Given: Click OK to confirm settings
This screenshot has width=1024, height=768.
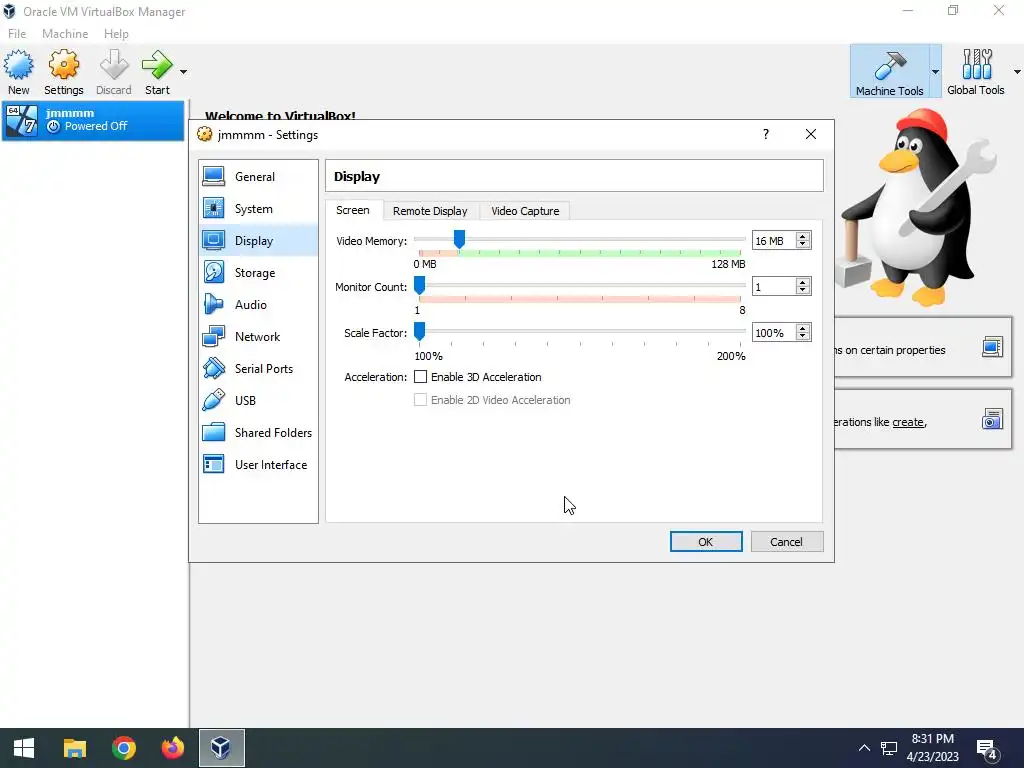Looking at the screenshot, I should tap(706, 541).
